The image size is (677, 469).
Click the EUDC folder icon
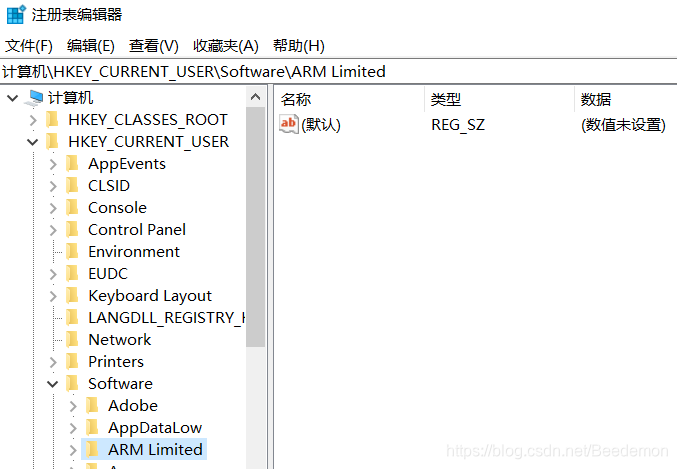pyautogui.click(x=73, y=274)
